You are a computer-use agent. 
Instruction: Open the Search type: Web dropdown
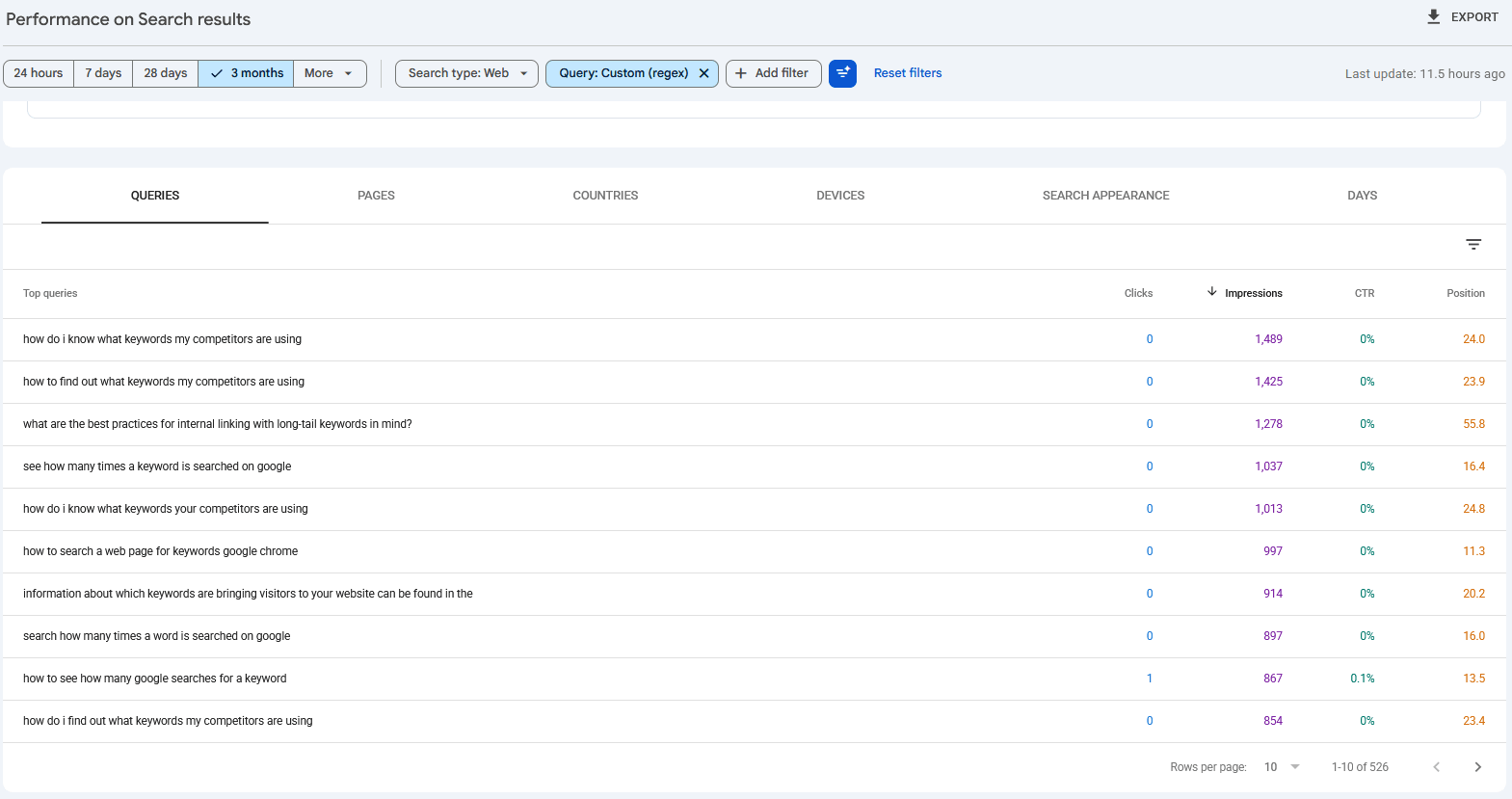click(x=466, y=73)
